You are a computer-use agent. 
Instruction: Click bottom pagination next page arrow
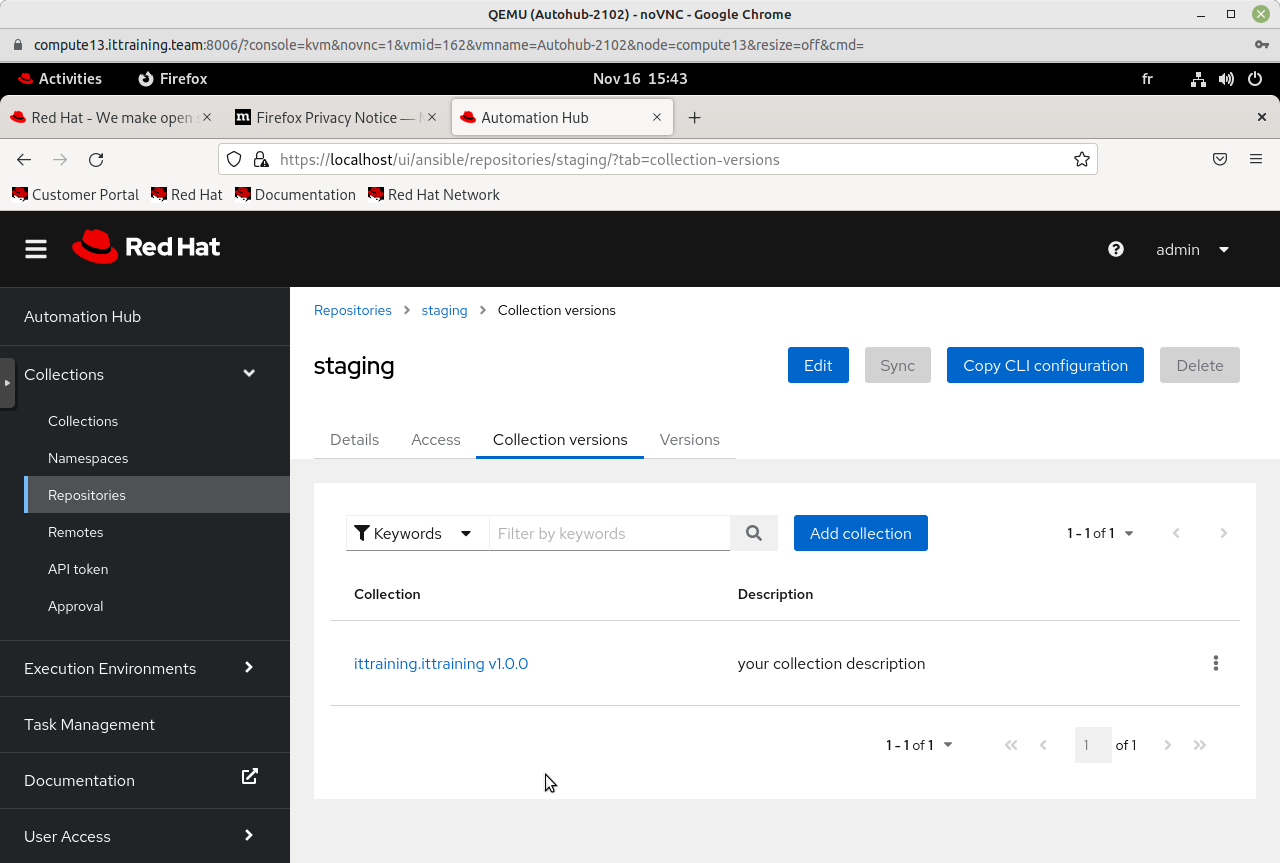pos(1168,745)
